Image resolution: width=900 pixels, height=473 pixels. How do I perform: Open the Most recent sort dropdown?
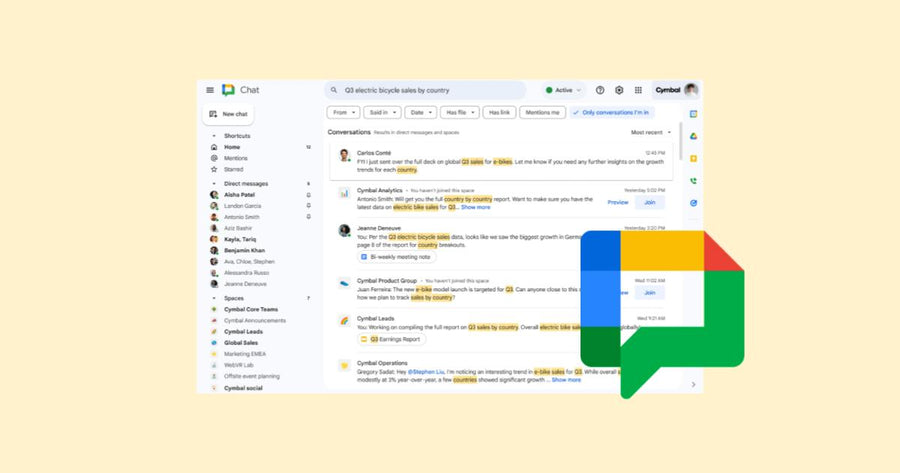coord(651,132)
